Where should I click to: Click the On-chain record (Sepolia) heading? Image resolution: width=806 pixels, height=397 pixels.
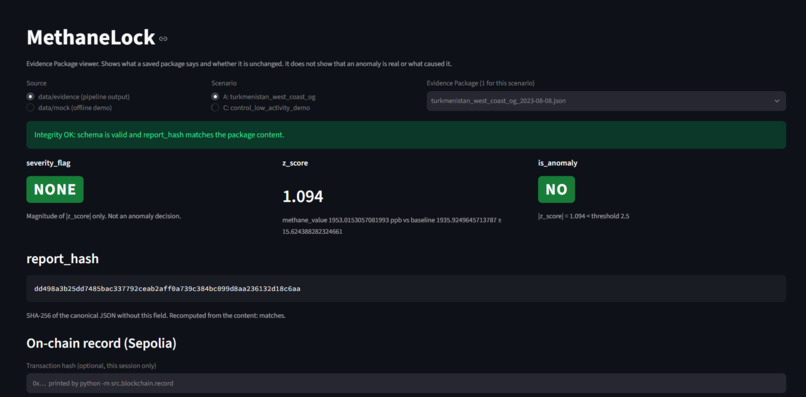(101, 344)
